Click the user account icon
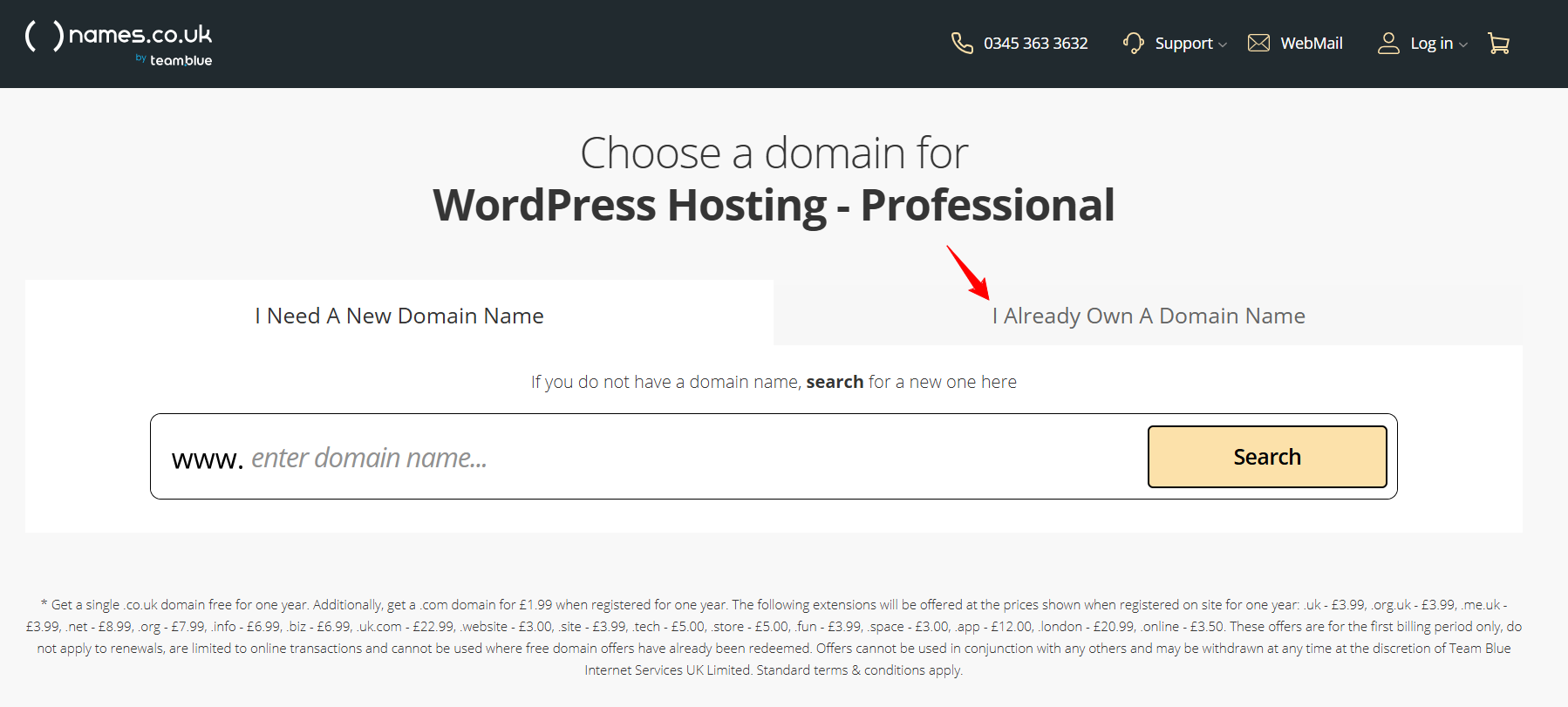Screen dimensions: 1568x707 [x=1388, y=43]
